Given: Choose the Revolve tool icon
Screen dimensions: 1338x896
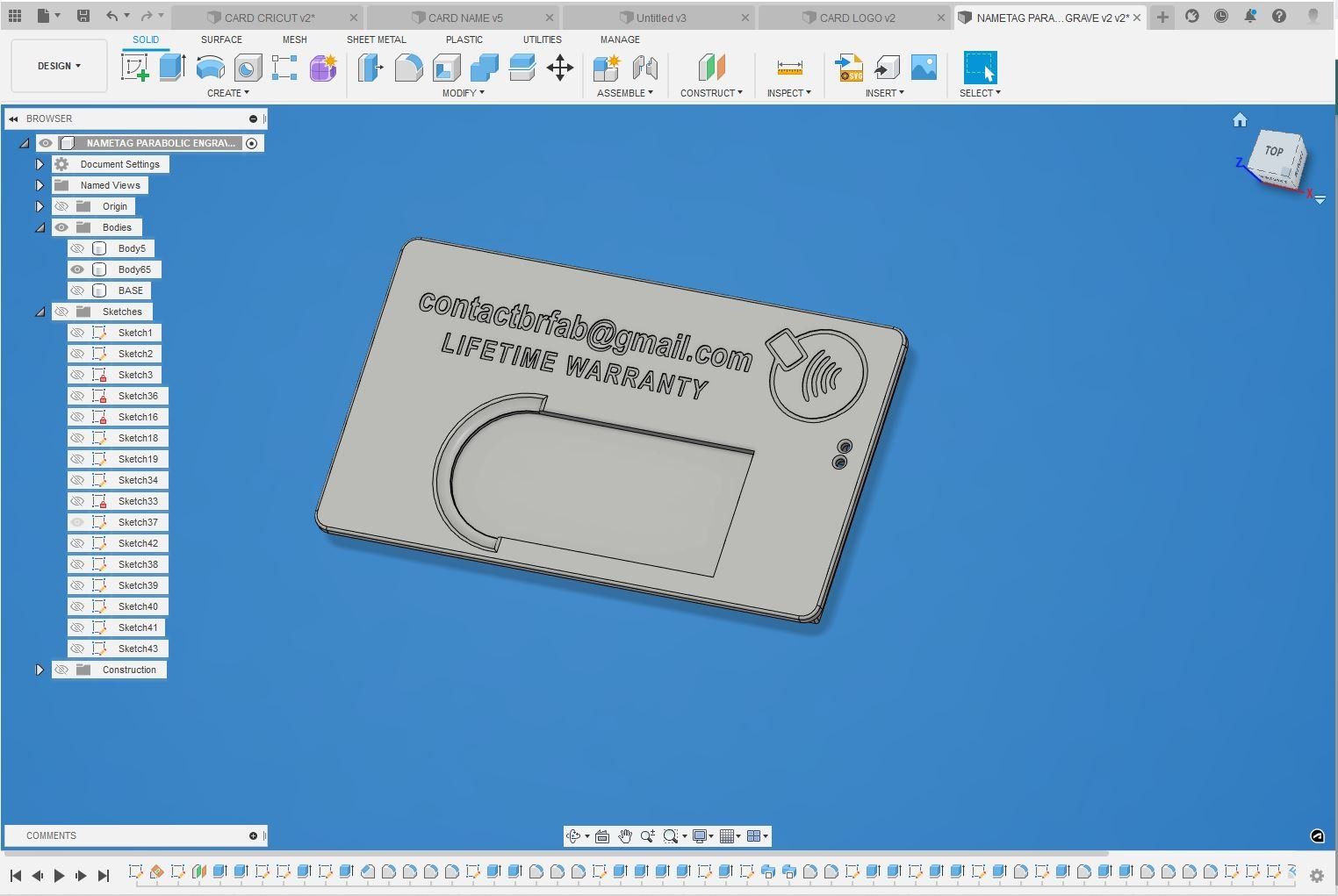Looking at the screenshot, I should [x=210, y=68].
